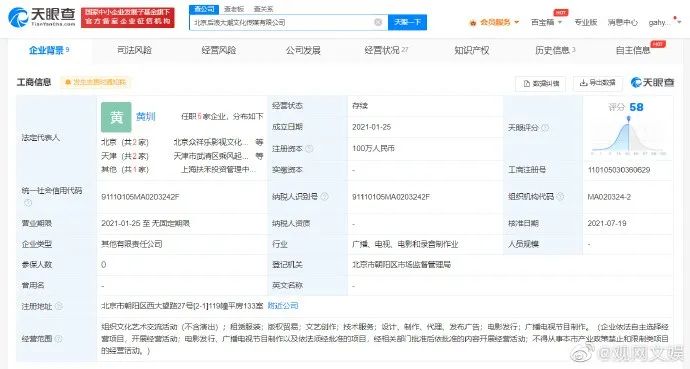Click the 组织机构代码 value MA020324-2
690x369 pixels.
(x=609, y=197)
